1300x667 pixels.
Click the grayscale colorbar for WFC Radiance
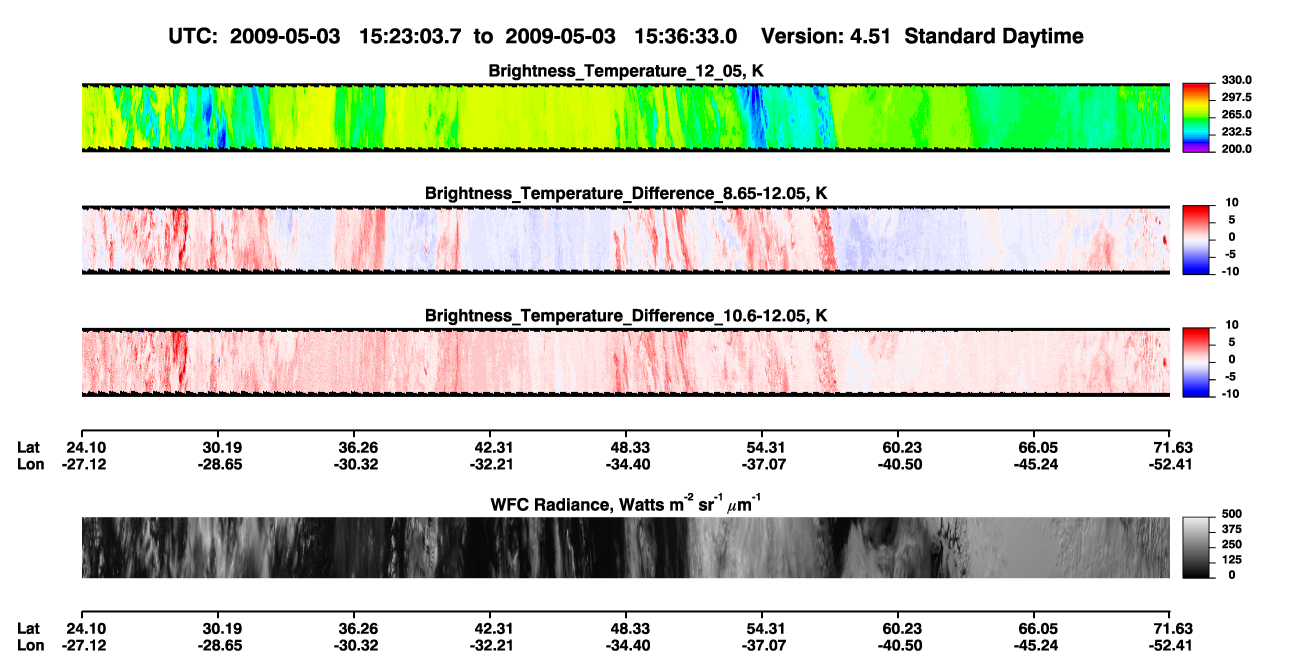[1197, 547]
